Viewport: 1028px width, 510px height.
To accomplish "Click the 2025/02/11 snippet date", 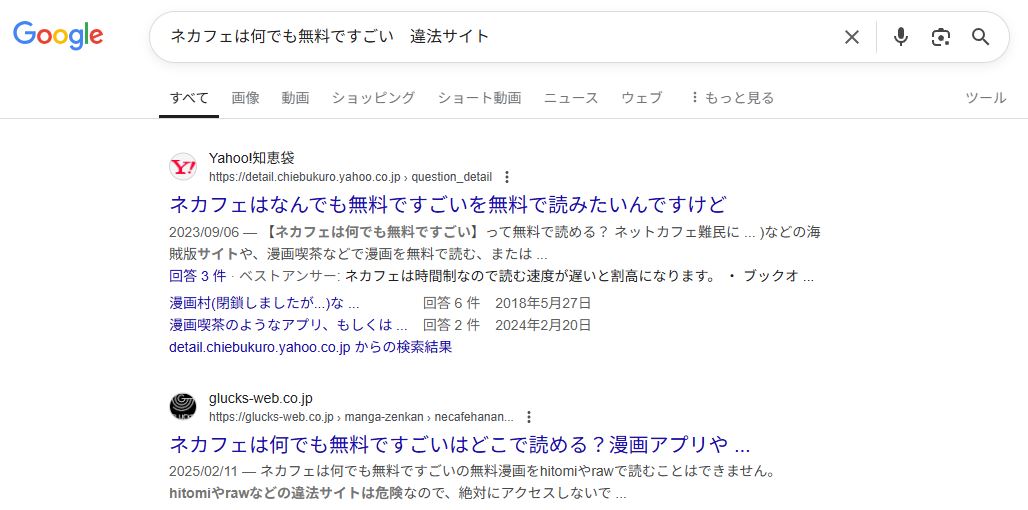I will [204, 471].
